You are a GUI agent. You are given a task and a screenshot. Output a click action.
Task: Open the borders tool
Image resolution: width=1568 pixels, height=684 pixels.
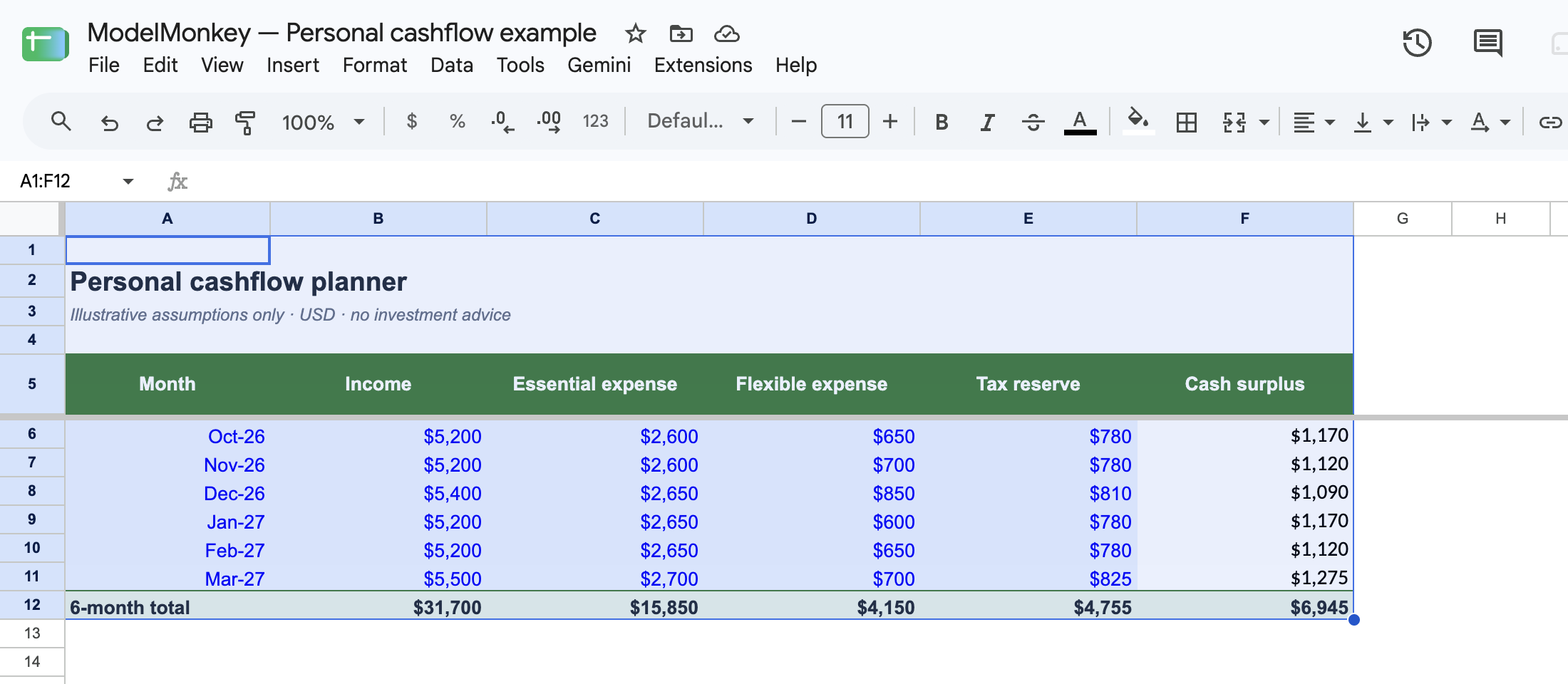pos(1187,123)
